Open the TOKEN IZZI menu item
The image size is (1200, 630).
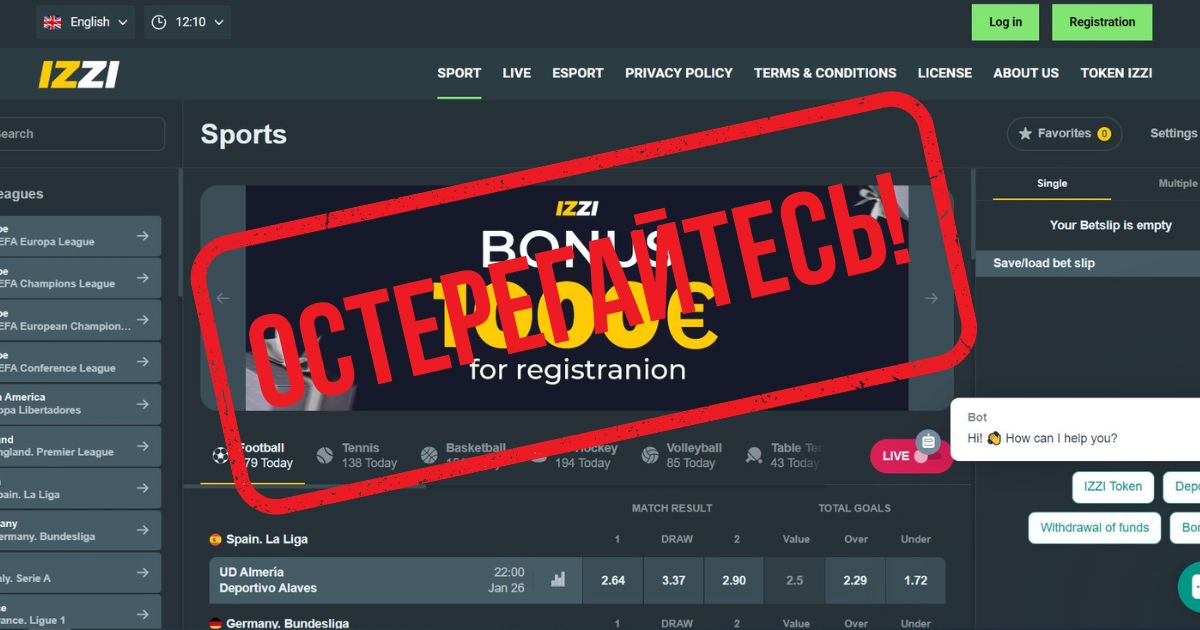pos(1116,73)
